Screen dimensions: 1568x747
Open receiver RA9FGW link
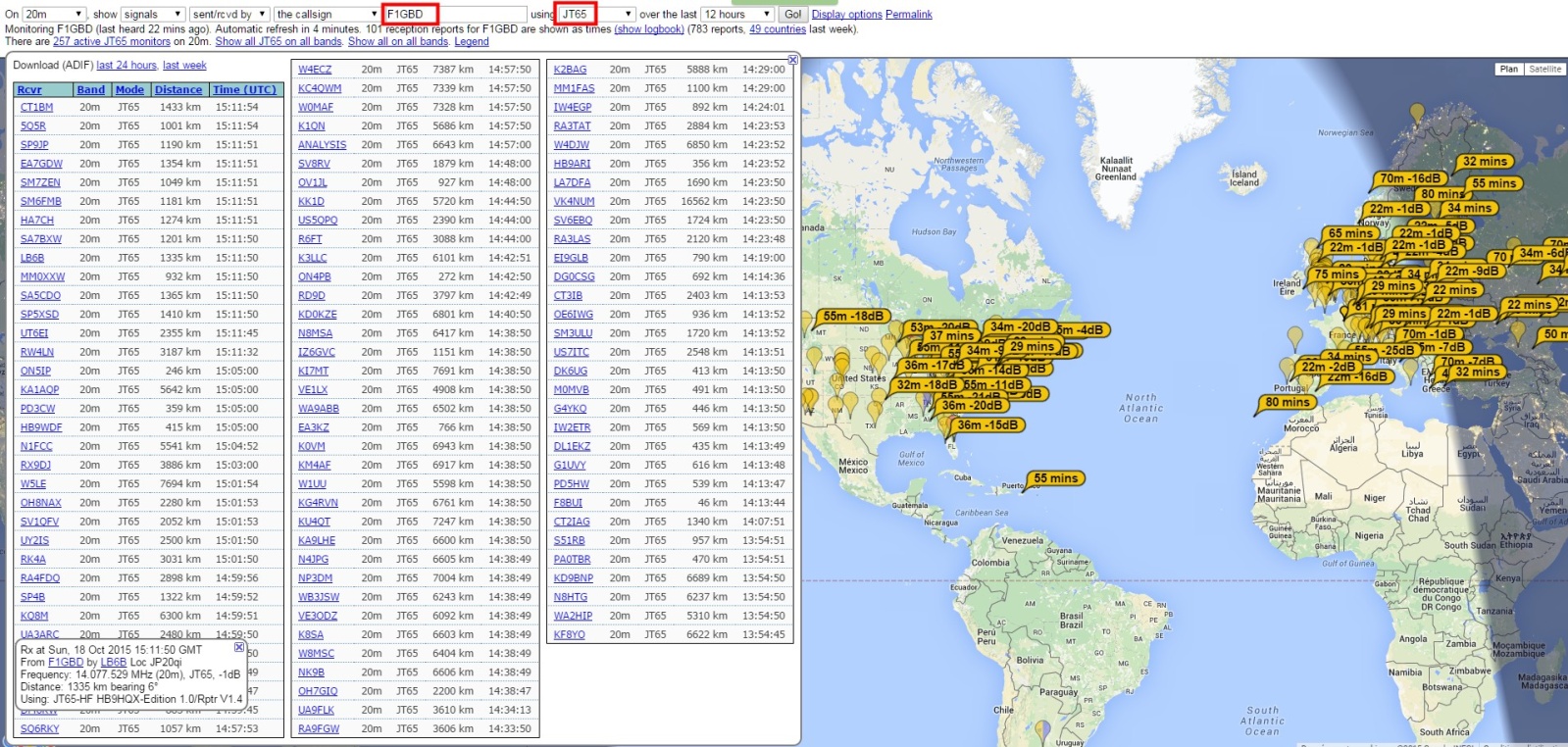[x=319, y=729]
